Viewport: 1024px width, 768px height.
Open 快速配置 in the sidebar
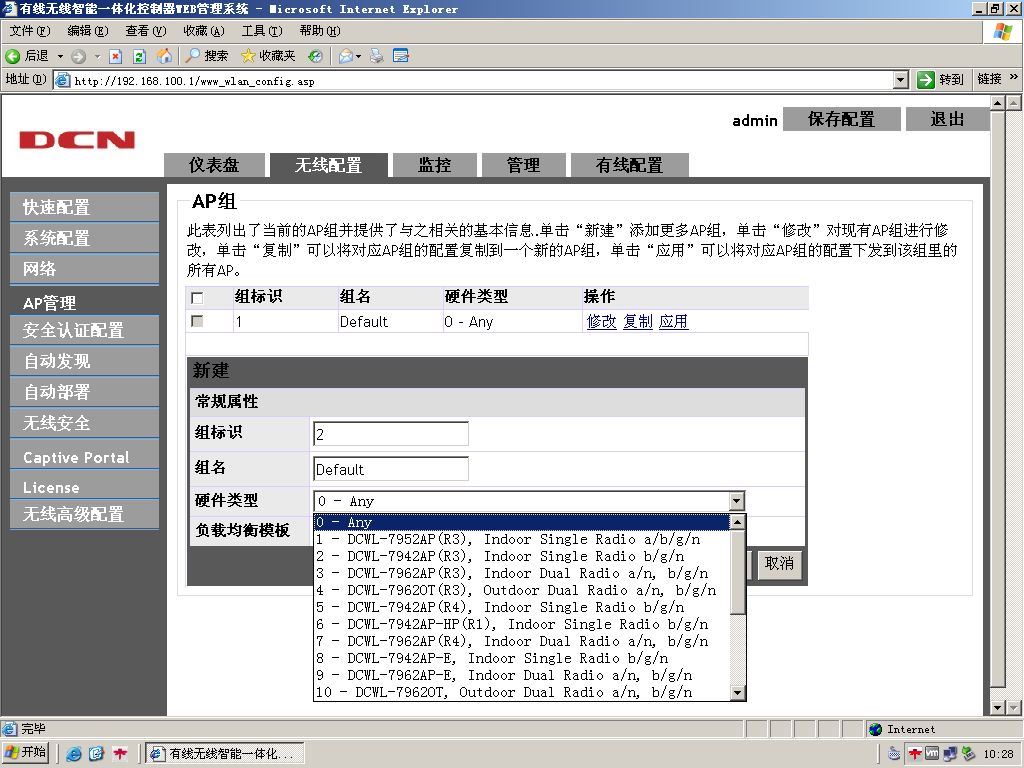point(84,207)
